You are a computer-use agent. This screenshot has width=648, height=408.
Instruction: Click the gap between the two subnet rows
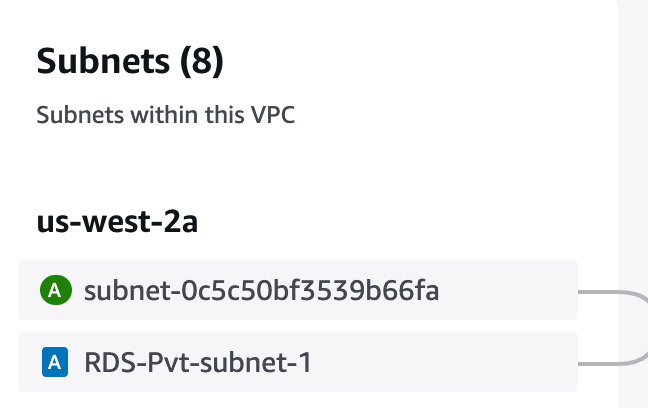pyautogui.click(x=298, y=326)
